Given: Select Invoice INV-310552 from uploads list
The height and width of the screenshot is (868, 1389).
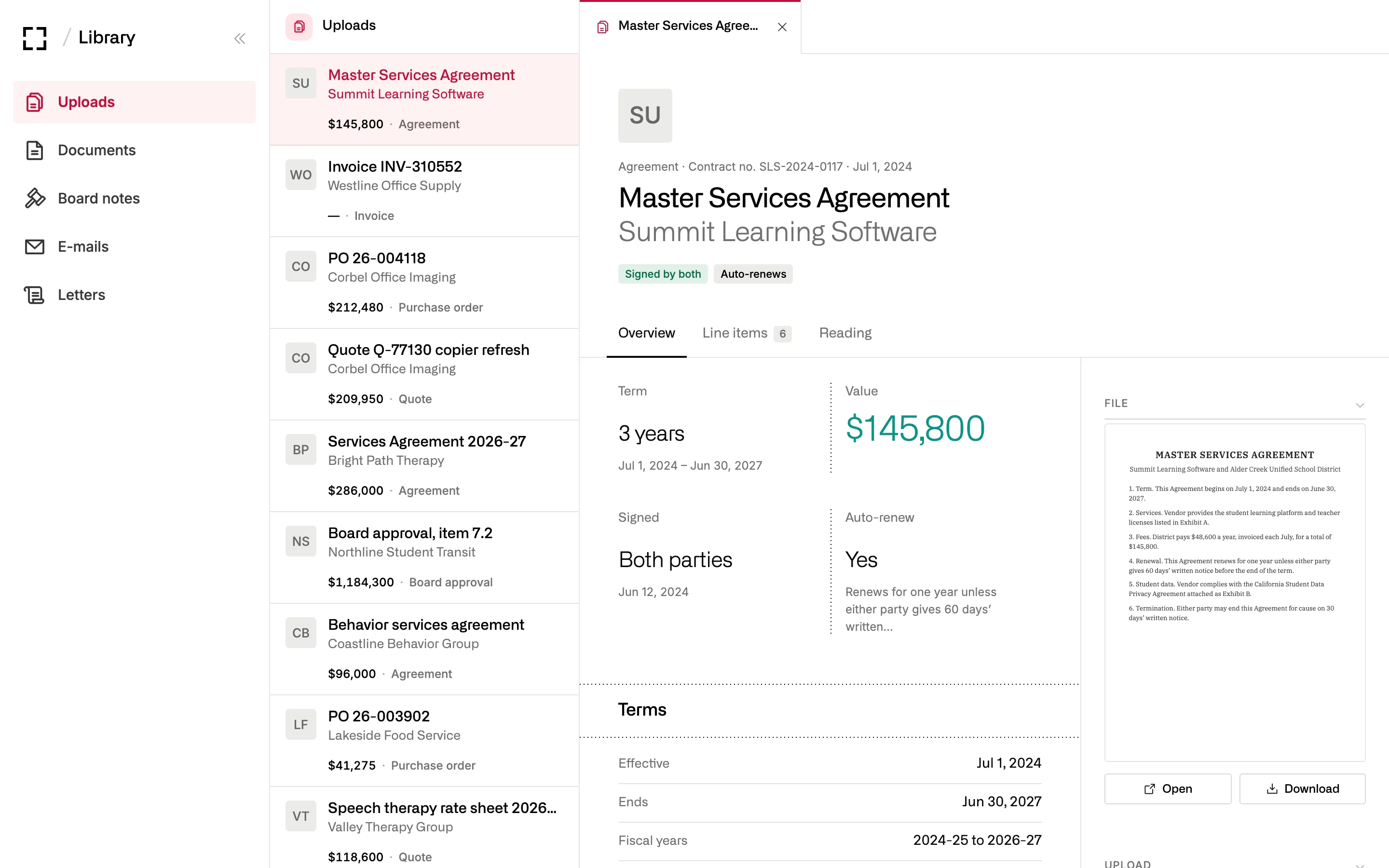Looking at the screenshot, I should tap(424, 191).
